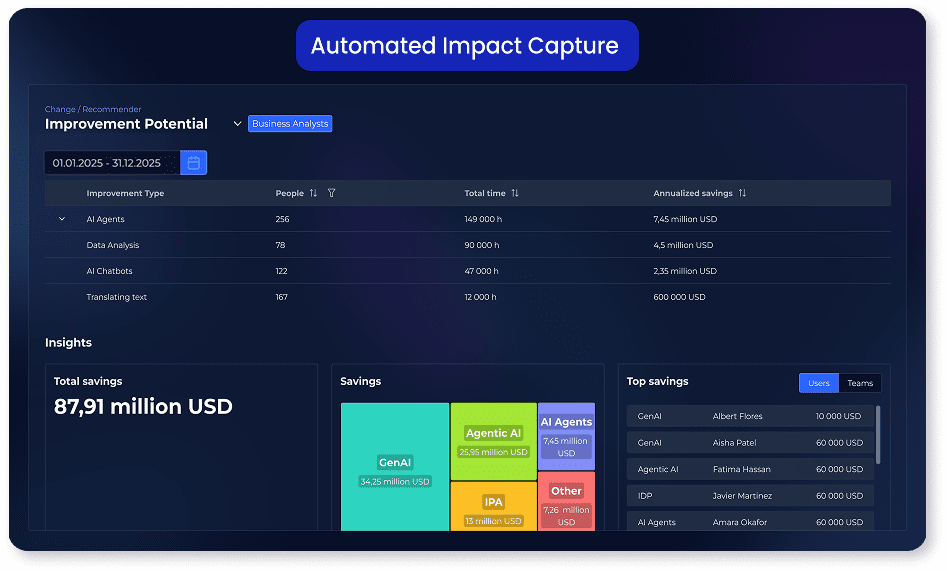Sort the People column

[x=313, y=193]
